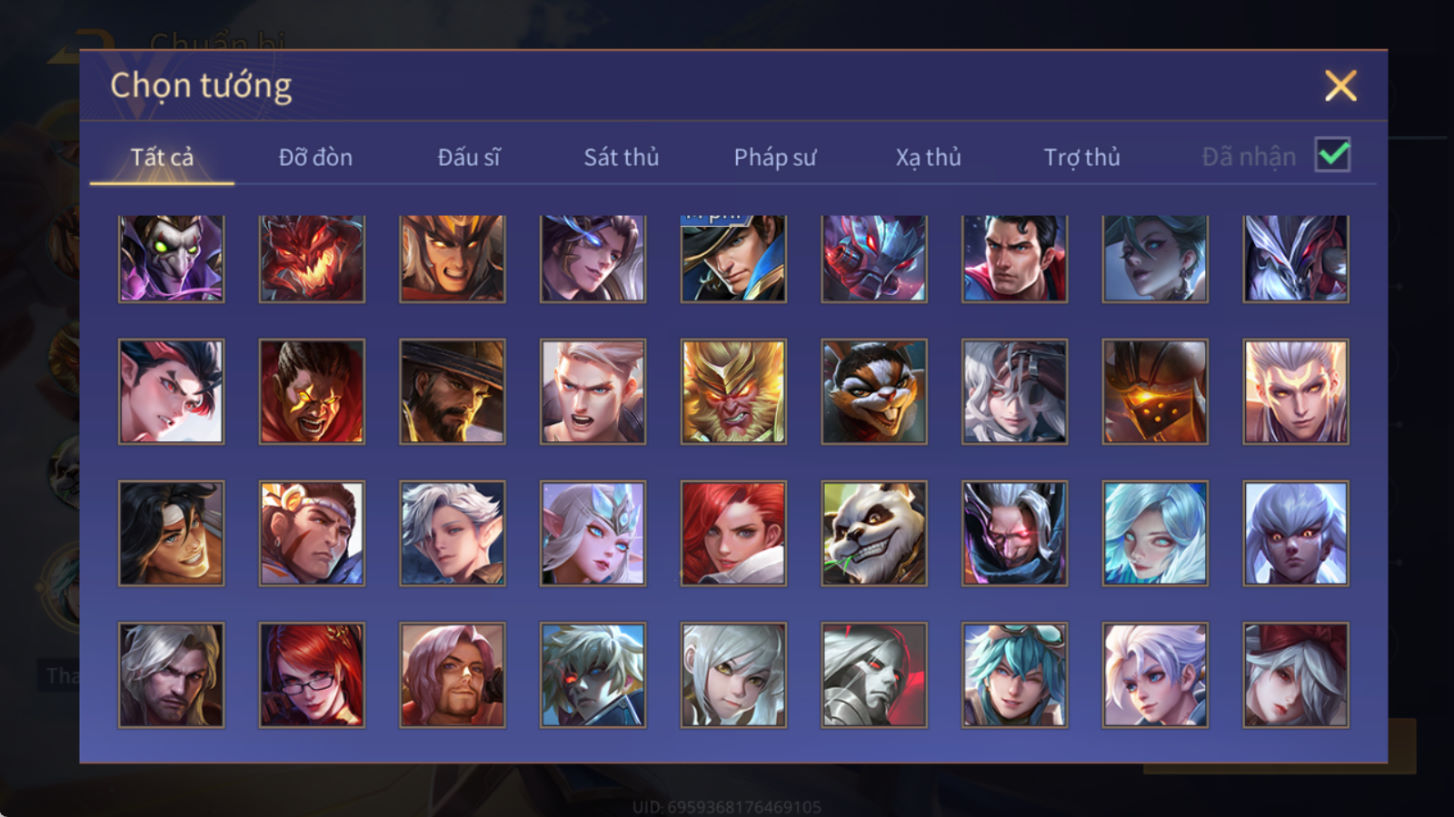Pick the teal-haired hero with goggles
1454x817 pixels.
coord(1014,675)
